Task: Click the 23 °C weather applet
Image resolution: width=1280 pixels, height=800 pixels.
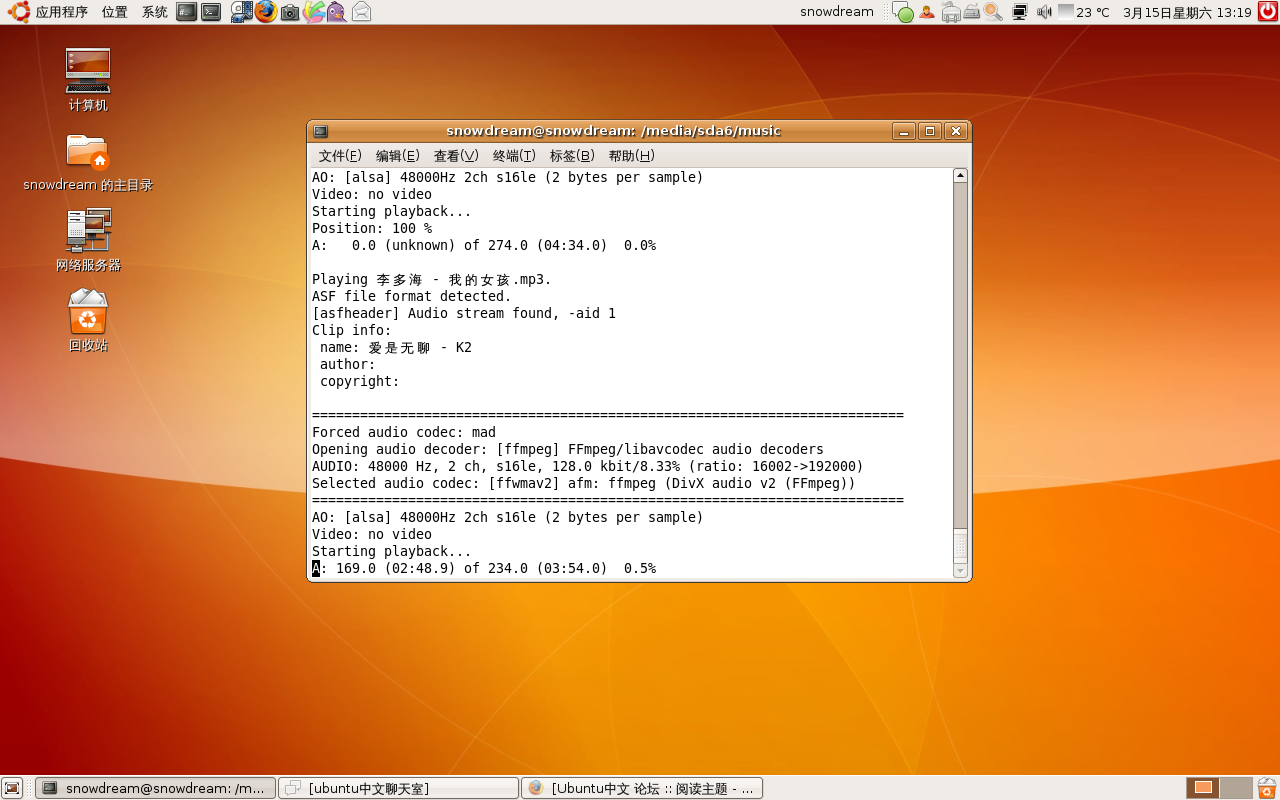Action: click(1084, 12)
